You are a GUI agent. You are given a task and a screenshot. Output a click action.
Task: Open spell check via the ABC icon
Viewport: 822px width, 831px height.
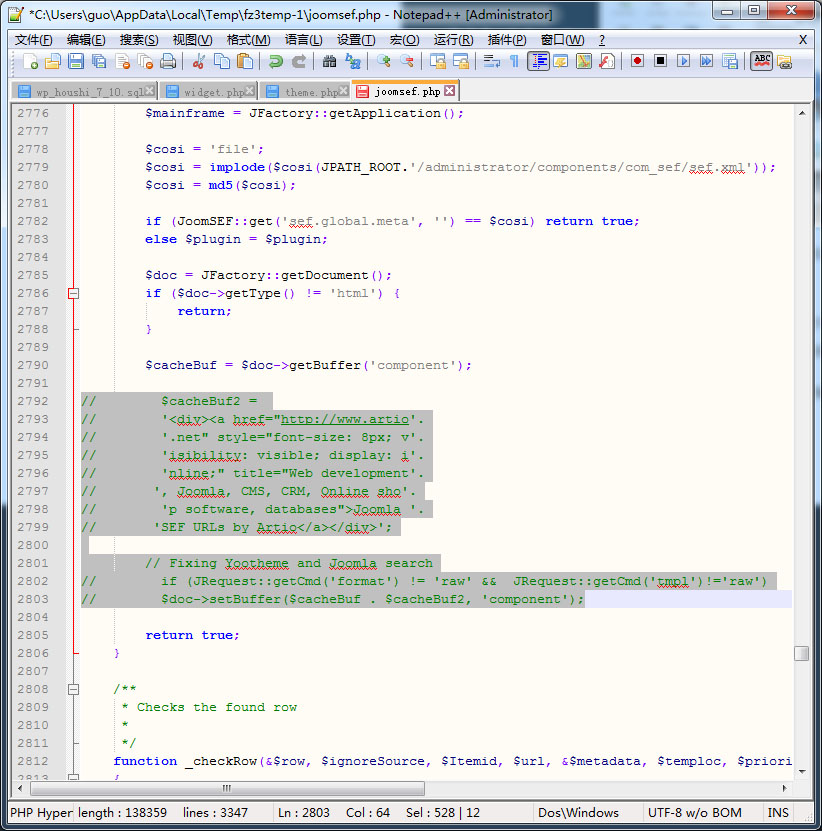(x=760, y=60)
